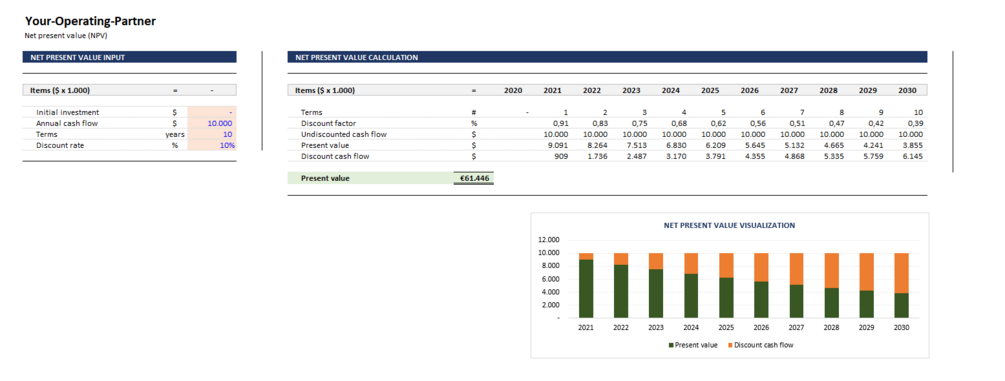Click the orange Discount cash flow legend swatch
The width and height of the screenshot is (1005, 381).
click(x=731, y=345)
